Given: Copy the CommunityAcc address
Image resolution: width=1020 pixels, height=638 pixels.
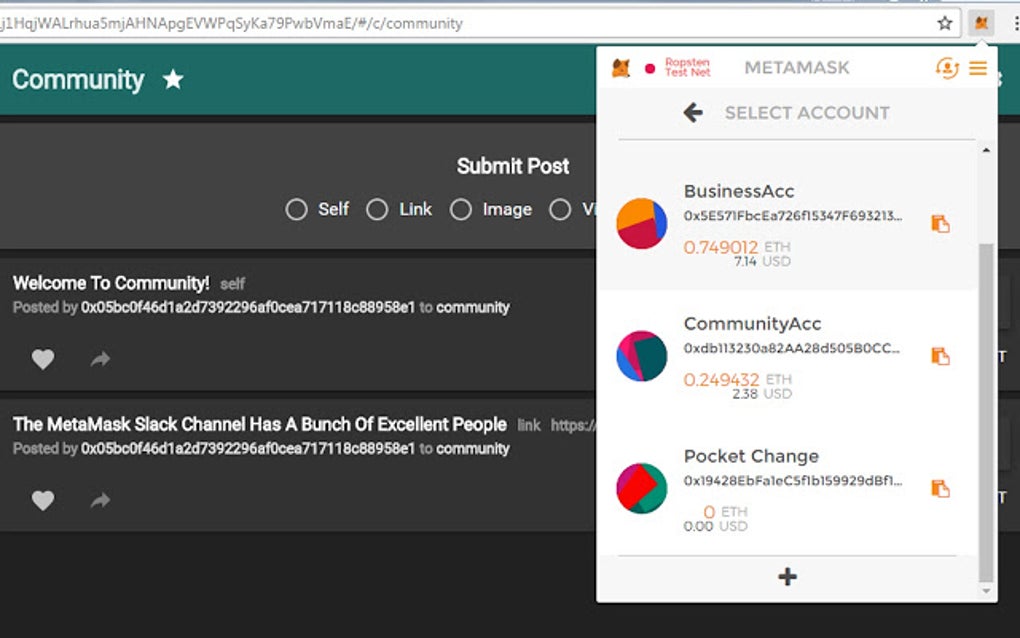Looking at the screenshot, I should [x=940, y=356].
